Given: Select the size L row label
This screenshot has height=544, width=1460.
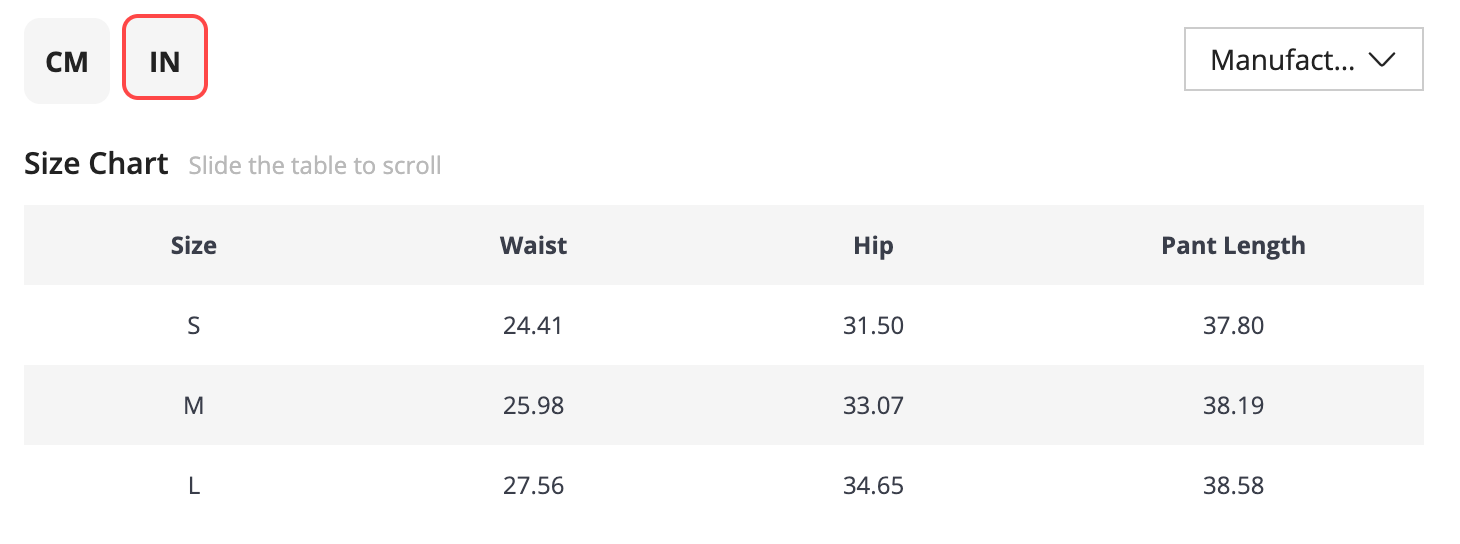Looking at the screenshot, I should pos(194,485).
